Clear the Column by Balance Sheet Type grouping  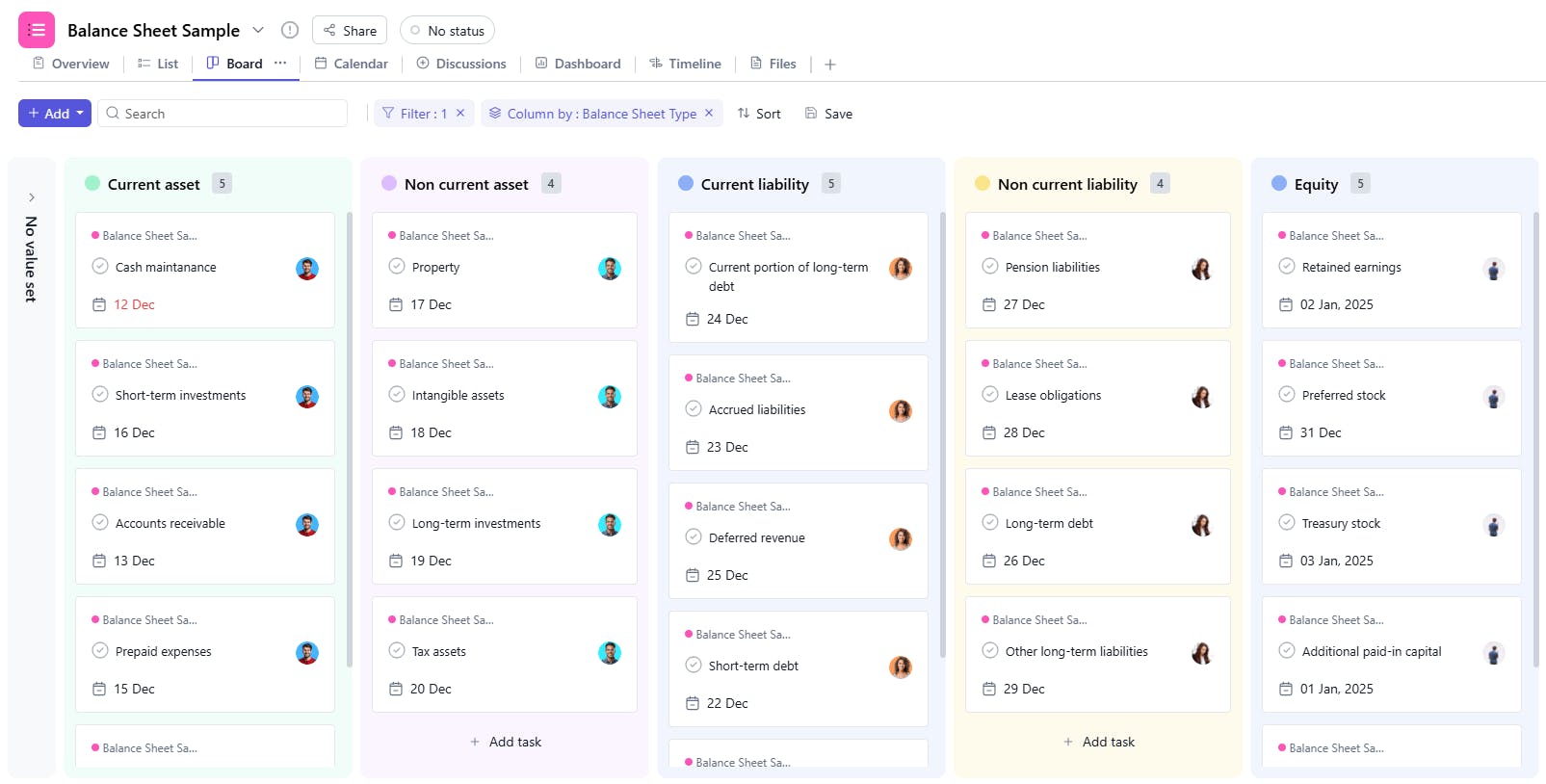709,113
